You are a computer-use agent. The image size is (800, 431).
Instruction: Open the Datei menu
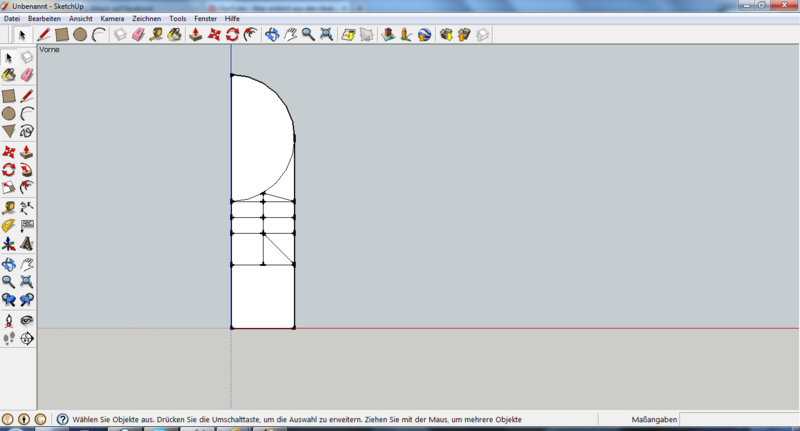pos(12,19)
